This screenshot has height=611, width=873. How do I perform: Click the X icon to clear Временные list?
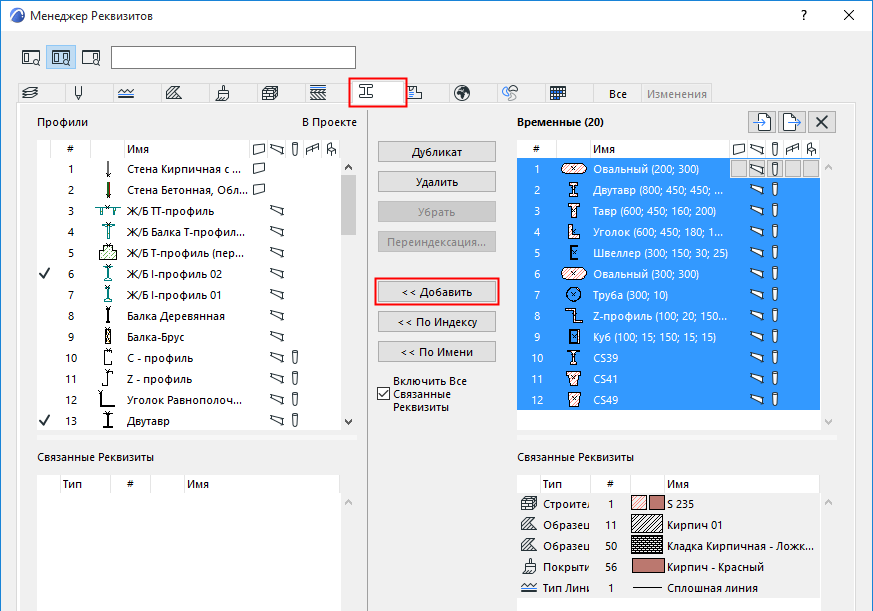[822, 122]
